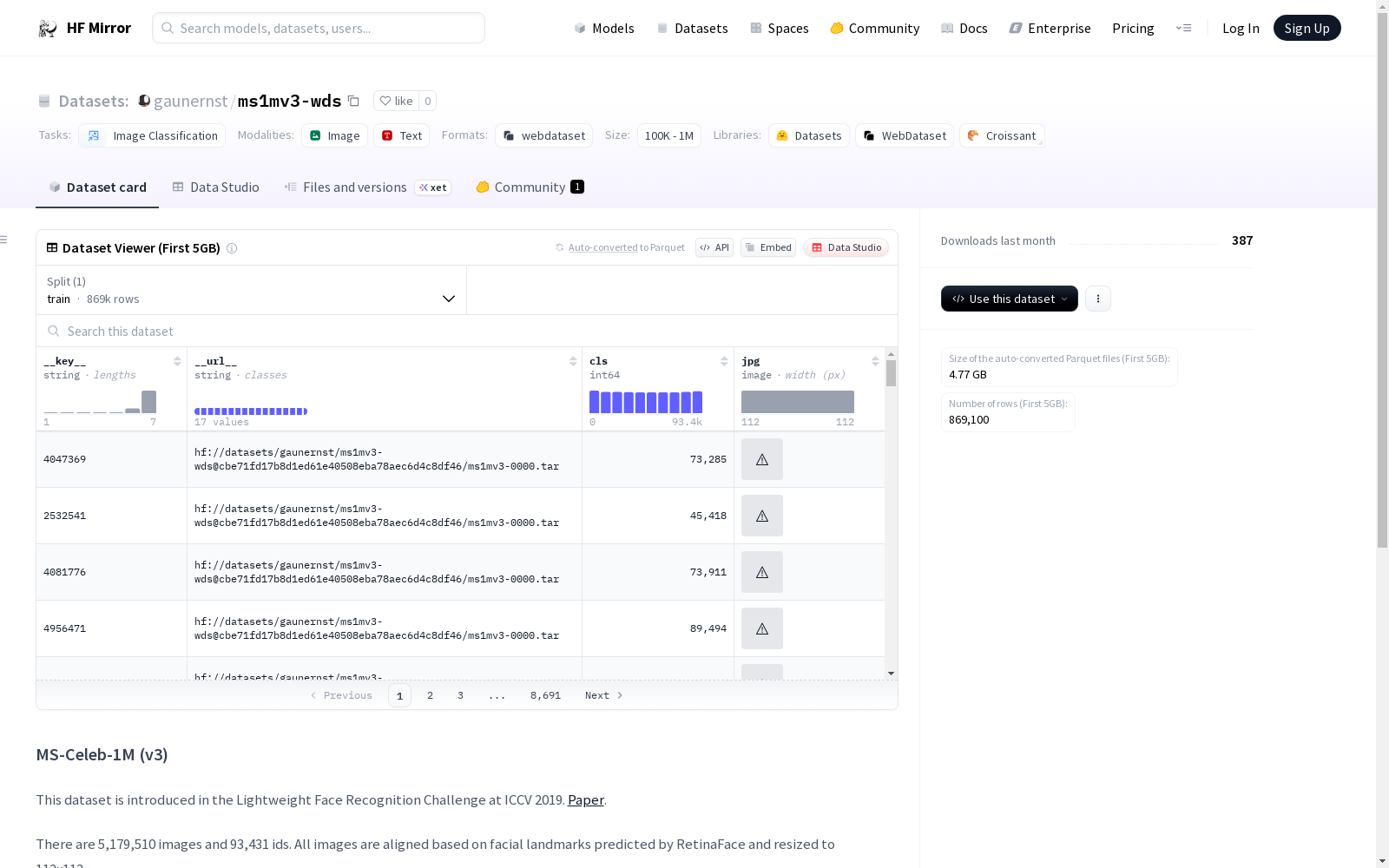Click the Embed button
This screenshot has height=868, width=1389.
tap(768, 247)
